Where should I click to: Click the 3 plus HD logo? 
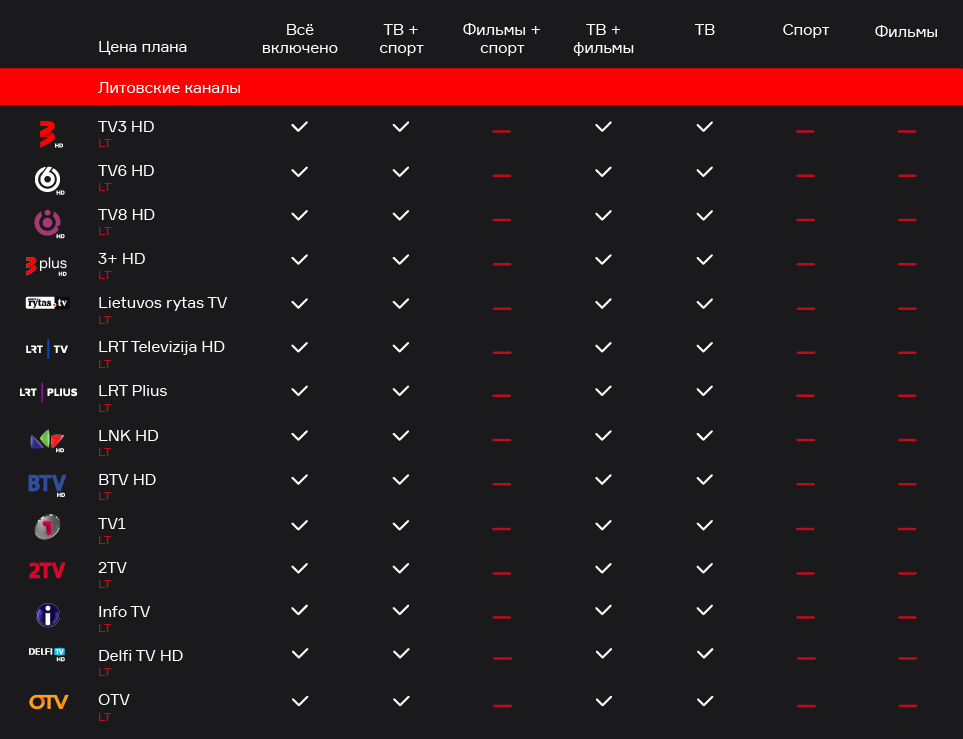tap(47, 266)
